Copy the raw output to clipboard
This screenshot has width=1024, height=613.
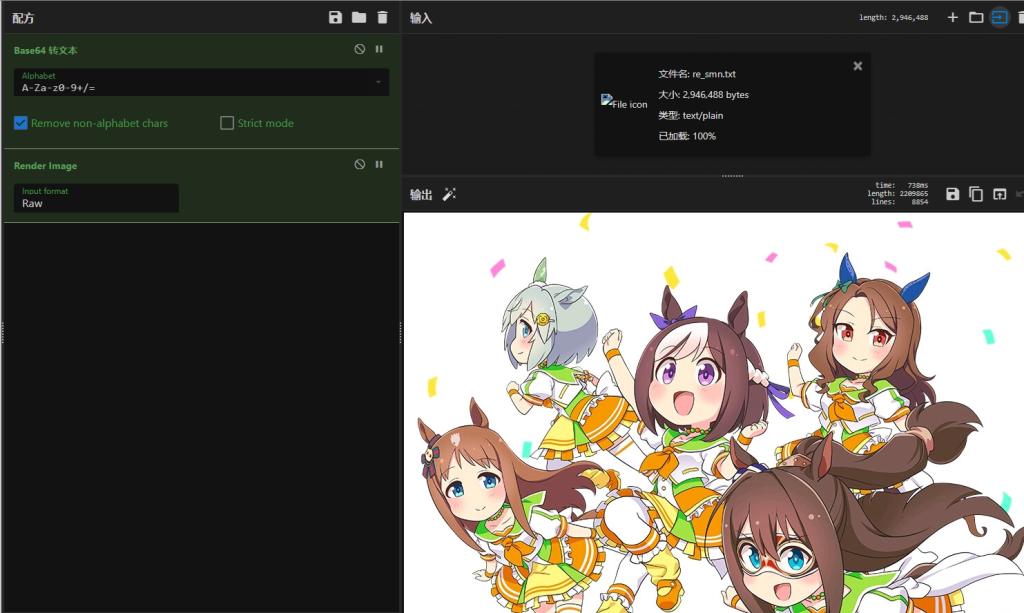point(976,194)
